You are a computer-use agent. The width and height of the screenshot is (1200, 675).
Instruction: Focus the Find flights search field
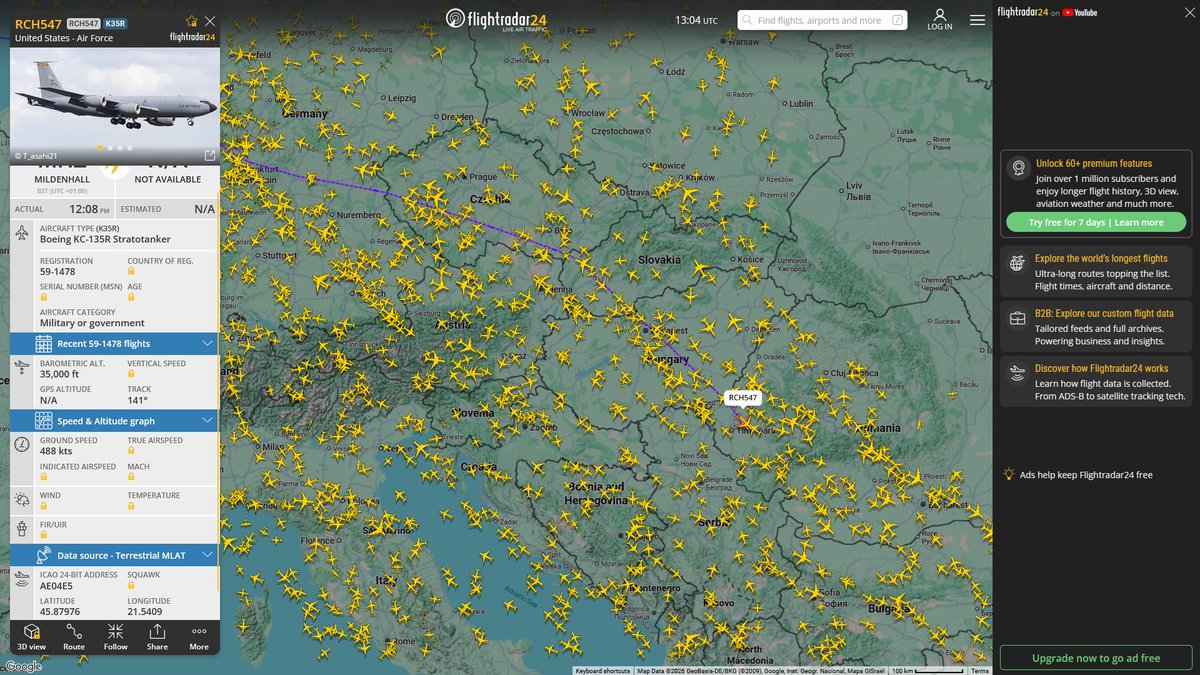tap(824, 20)
